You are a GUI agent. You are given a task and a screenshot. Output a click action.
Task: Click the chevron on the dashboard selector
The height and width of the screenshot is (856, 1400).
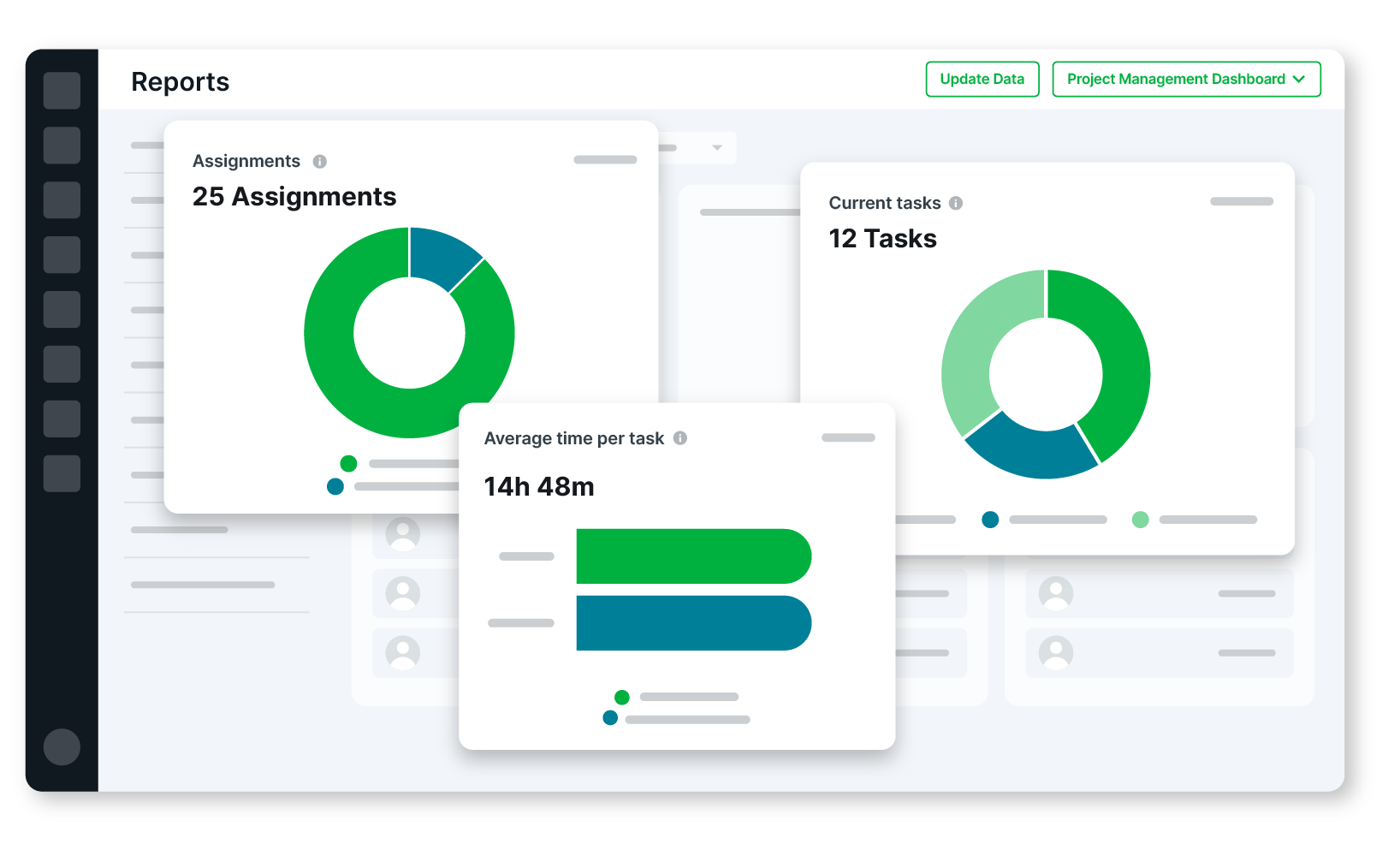pyautogui.click(x=1299, y=80)
